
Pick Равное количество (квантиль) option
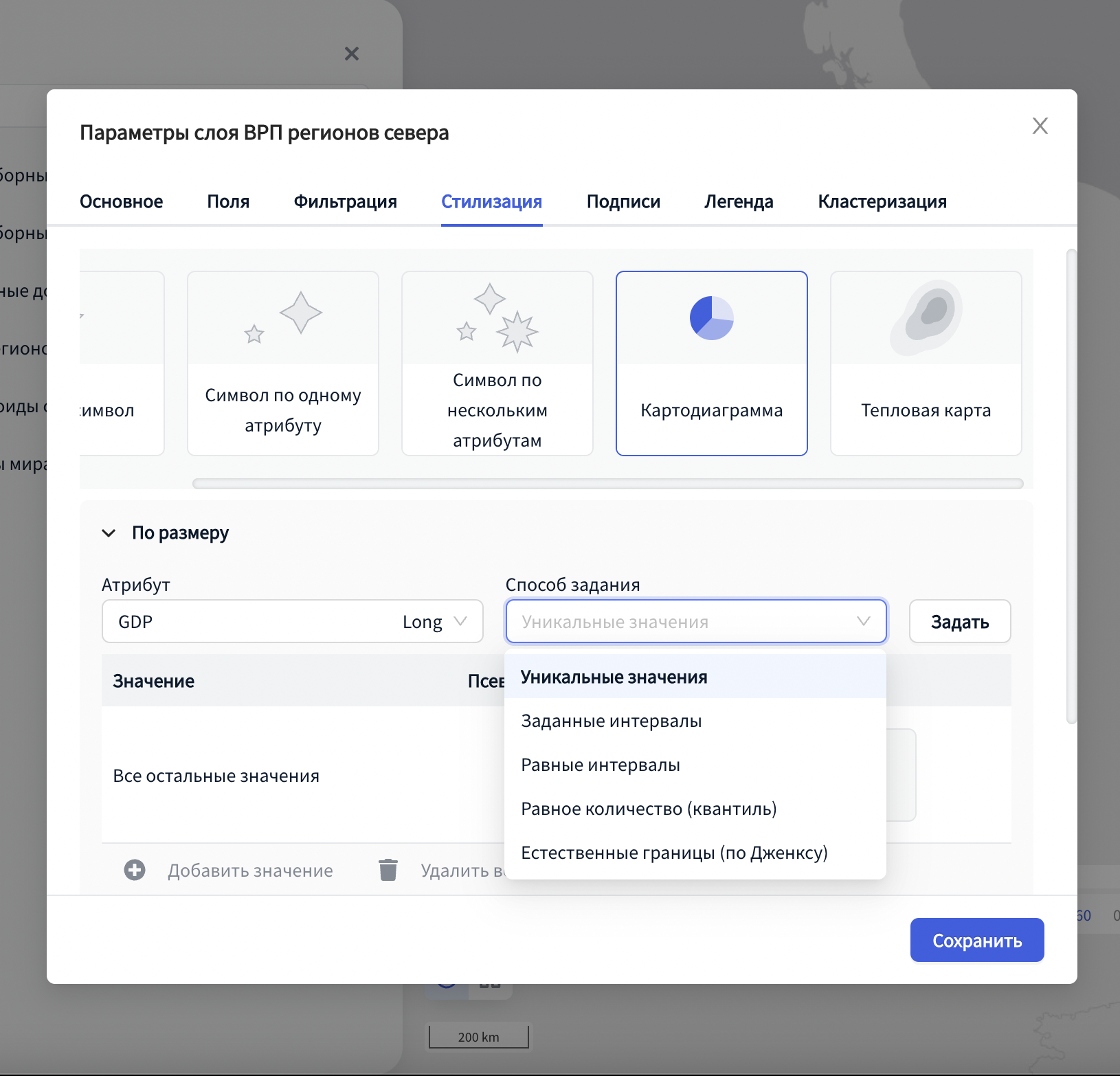[649, 809]
